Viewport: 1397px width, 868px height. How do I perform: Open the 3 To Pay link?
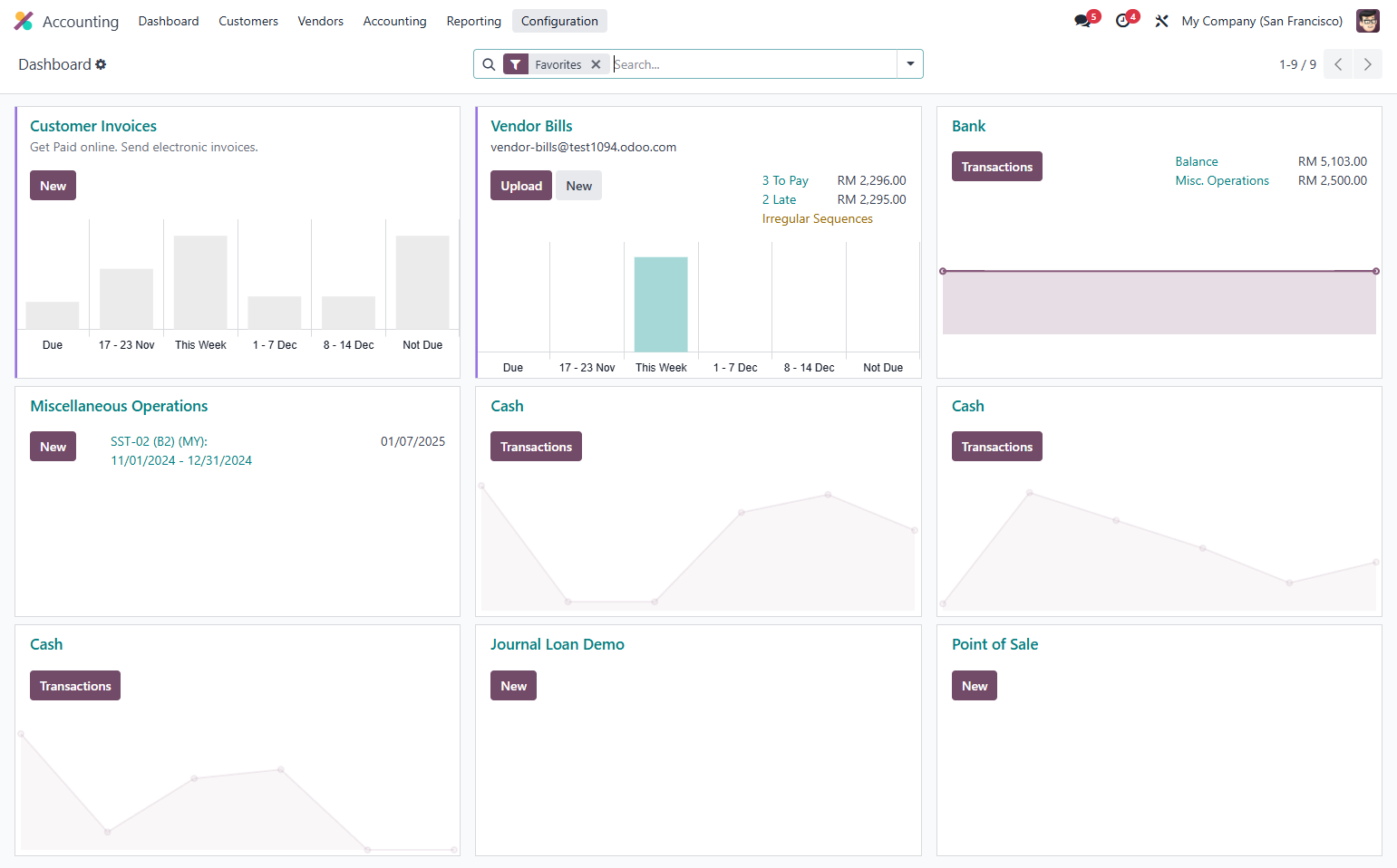click(x=785, y=180)
